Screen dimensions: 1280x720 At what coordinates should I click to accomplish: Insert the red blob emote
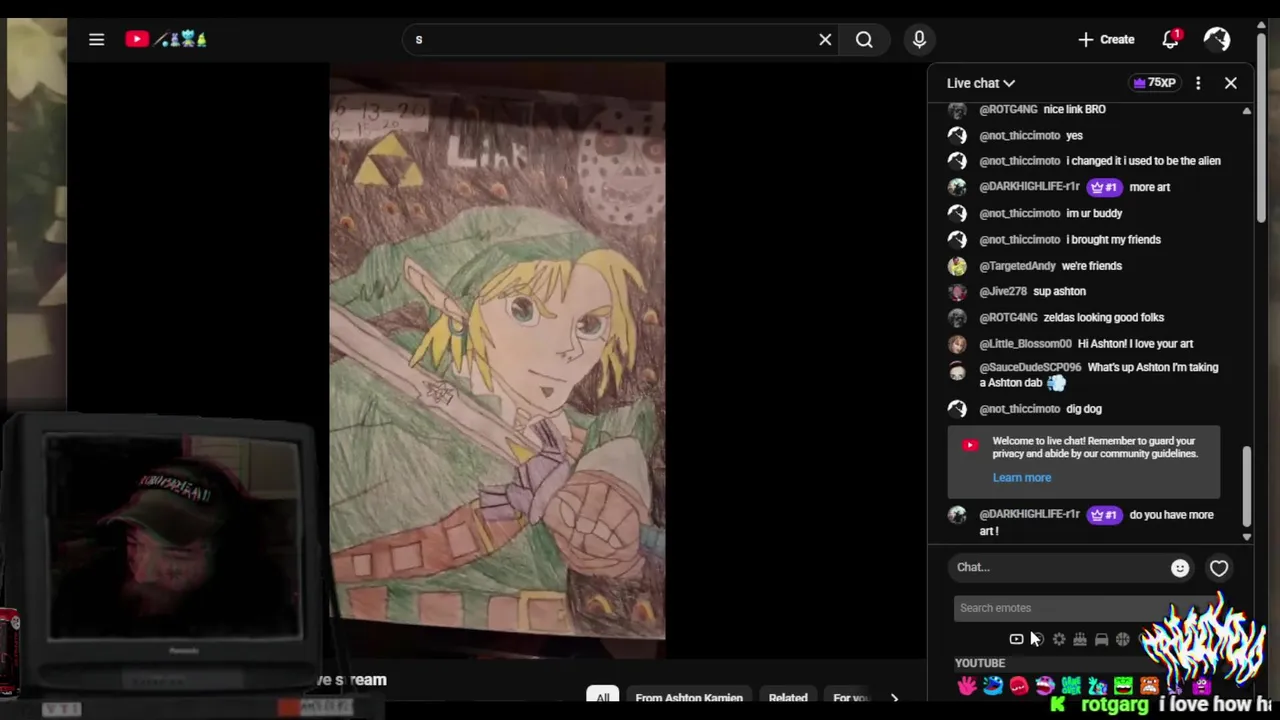tap(1019, 685)
